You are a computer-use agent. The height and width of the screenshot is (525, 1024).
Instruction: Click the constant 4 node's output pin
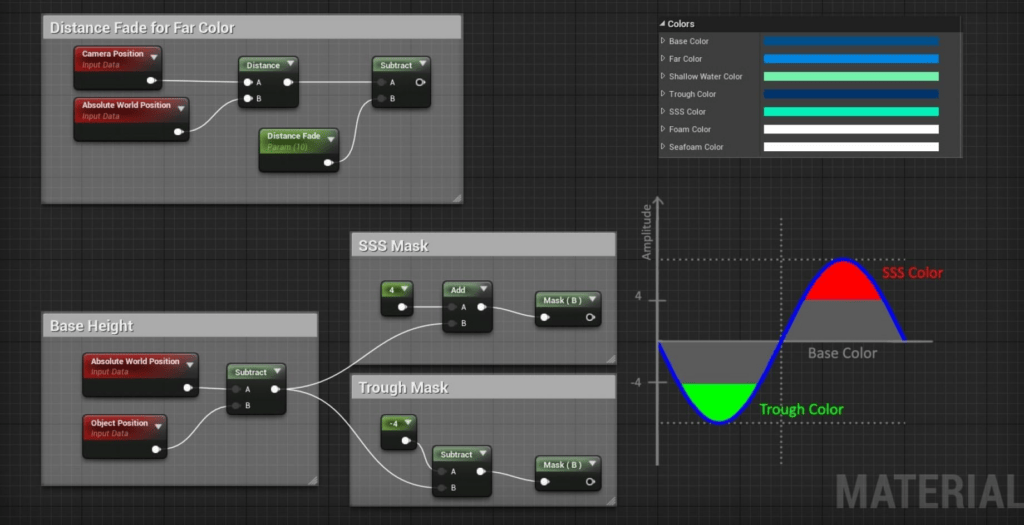(402, 307)
